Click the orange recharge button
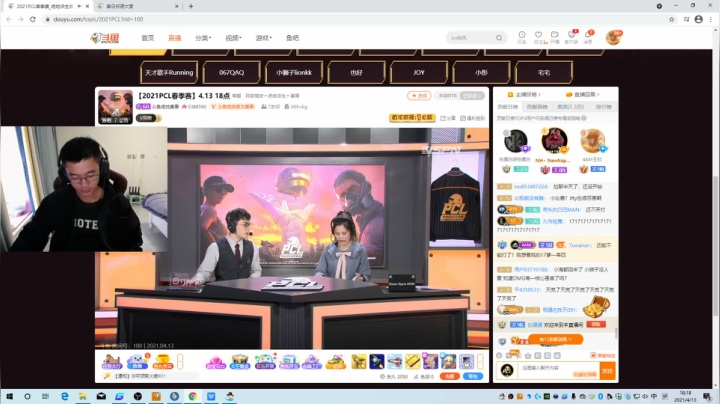This screenshot has height=404, width=720. coord(450,376)
